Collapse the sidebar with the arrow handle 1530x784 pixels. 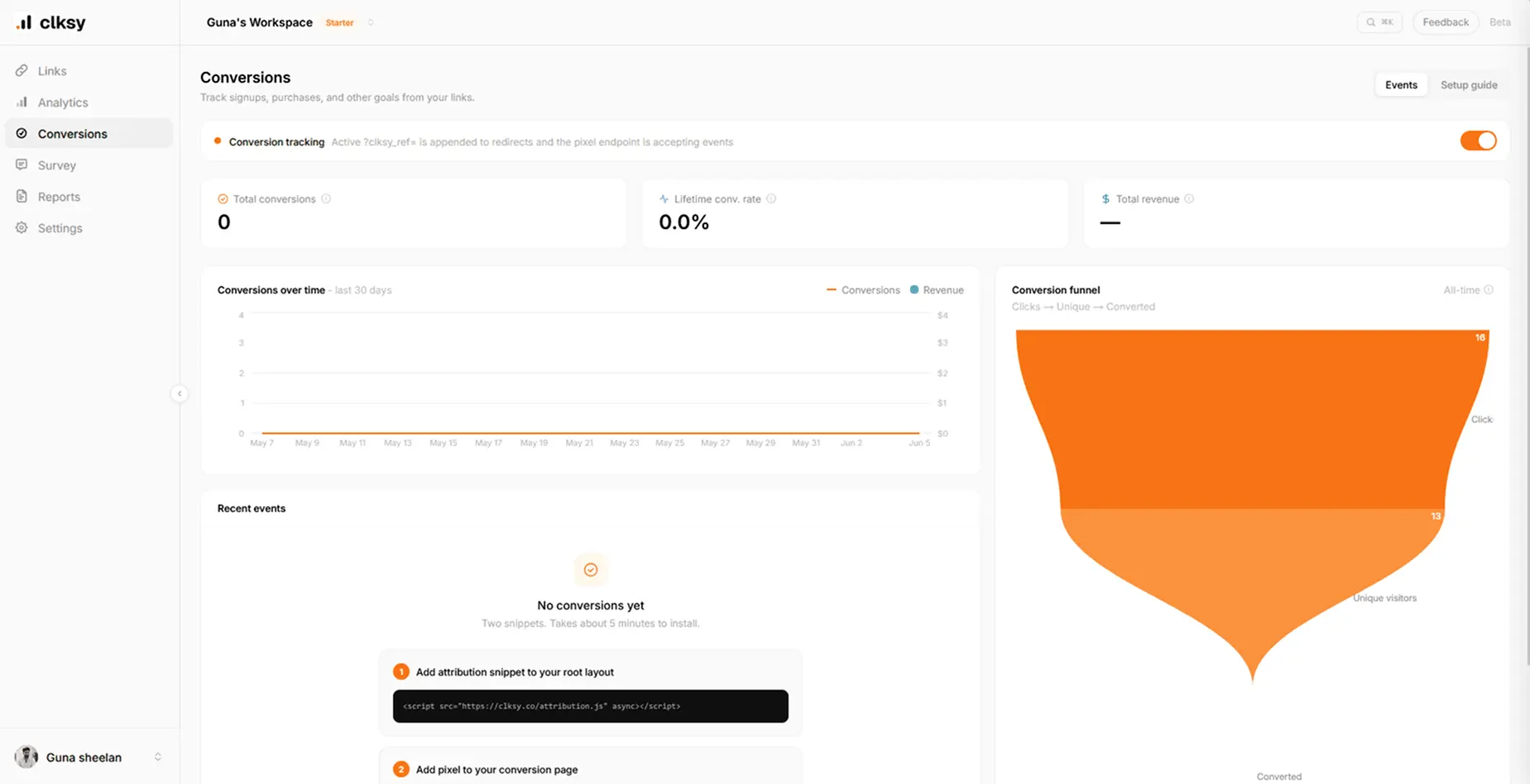(x=180, y=394)
